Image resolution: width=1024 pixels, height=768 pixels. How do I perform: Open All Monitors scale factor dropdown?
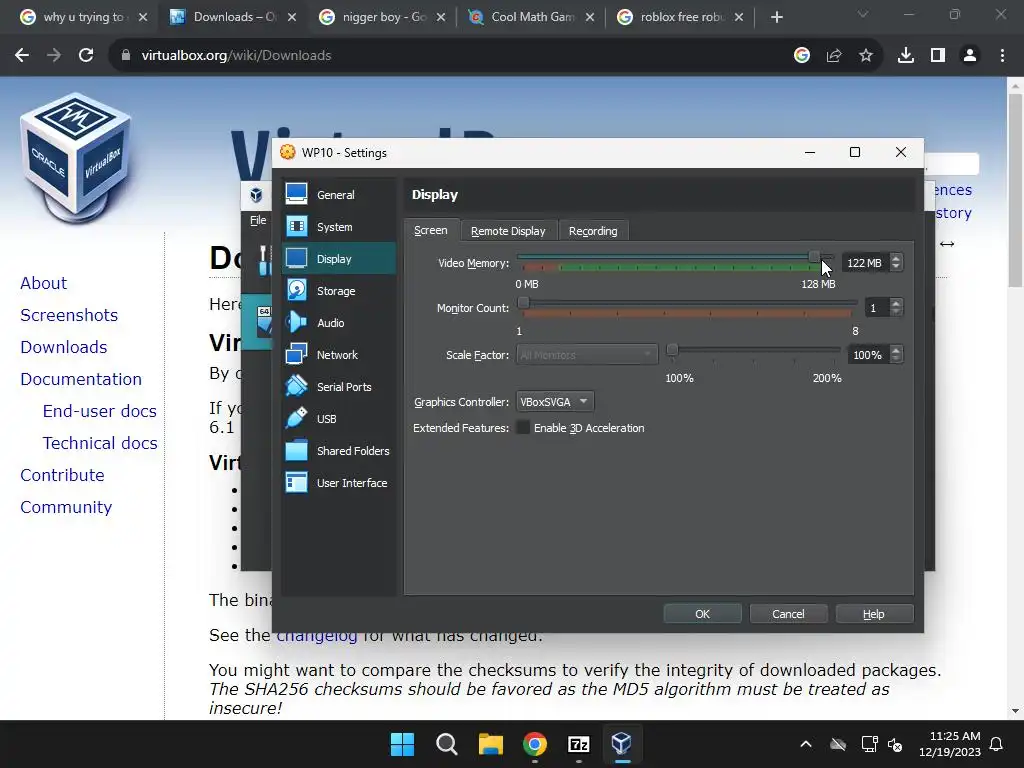(586, 355)
